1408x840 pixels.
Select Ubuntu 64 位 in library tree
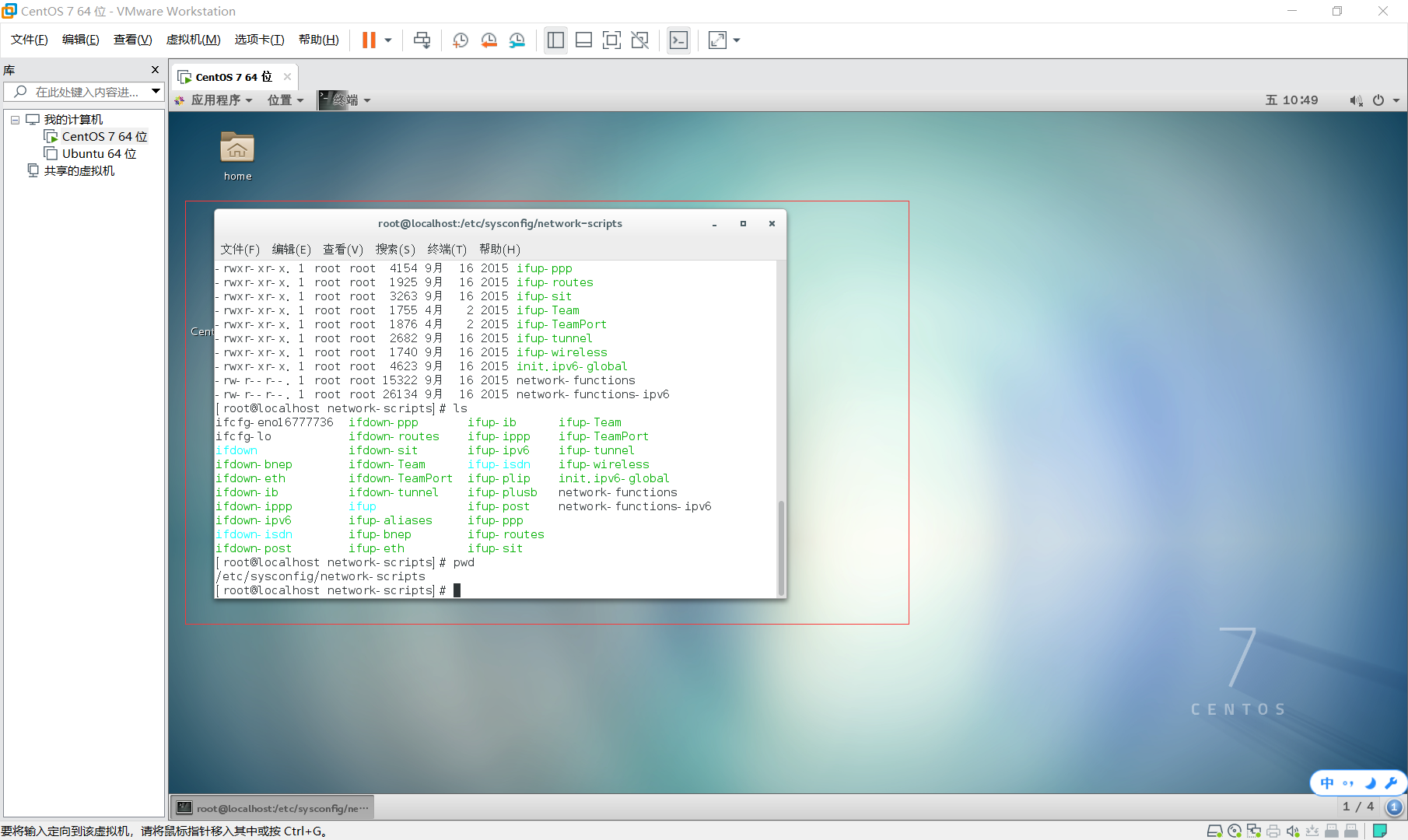(x=90, y=154)
